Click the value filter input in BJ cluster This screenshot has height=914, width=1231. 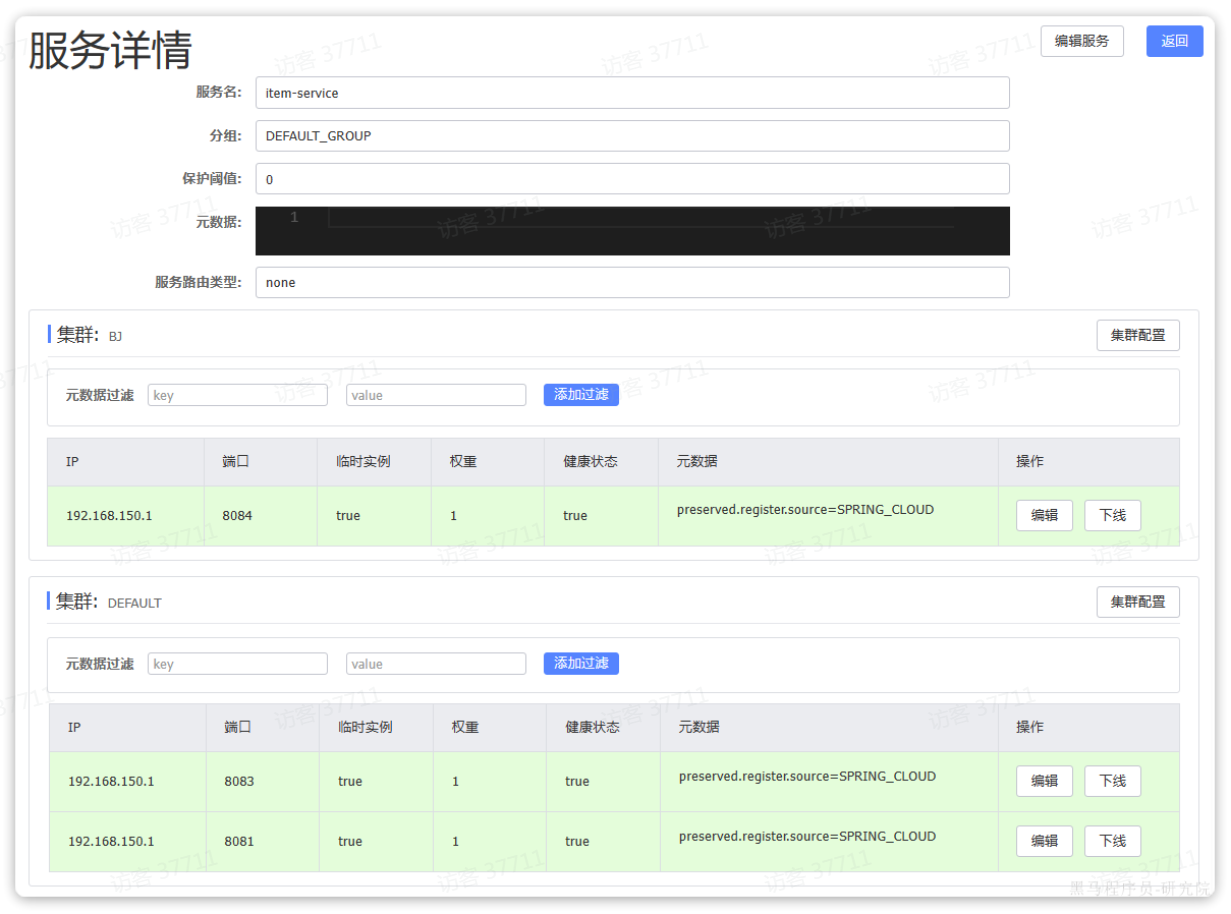436,395
